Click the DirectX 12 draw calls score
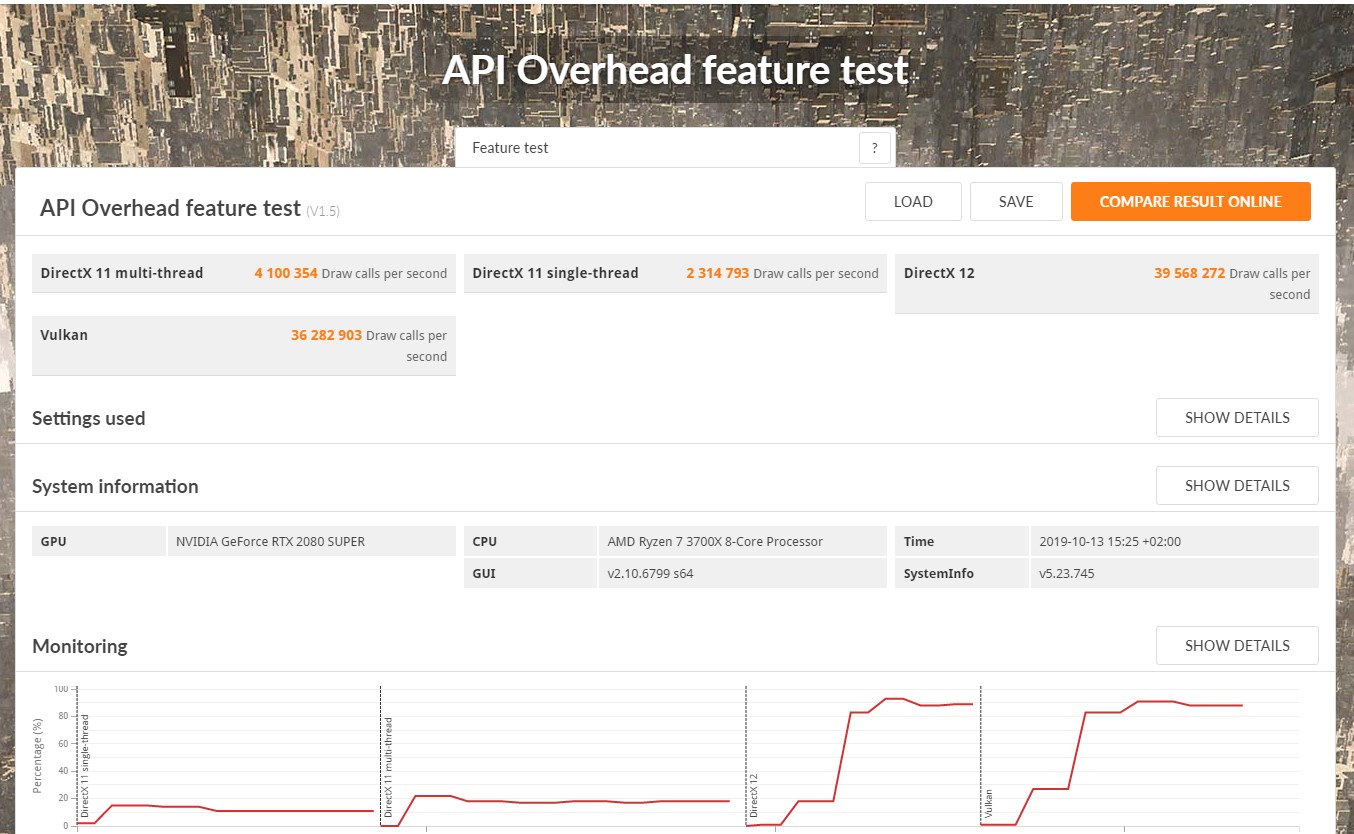 click(1189, 273)
